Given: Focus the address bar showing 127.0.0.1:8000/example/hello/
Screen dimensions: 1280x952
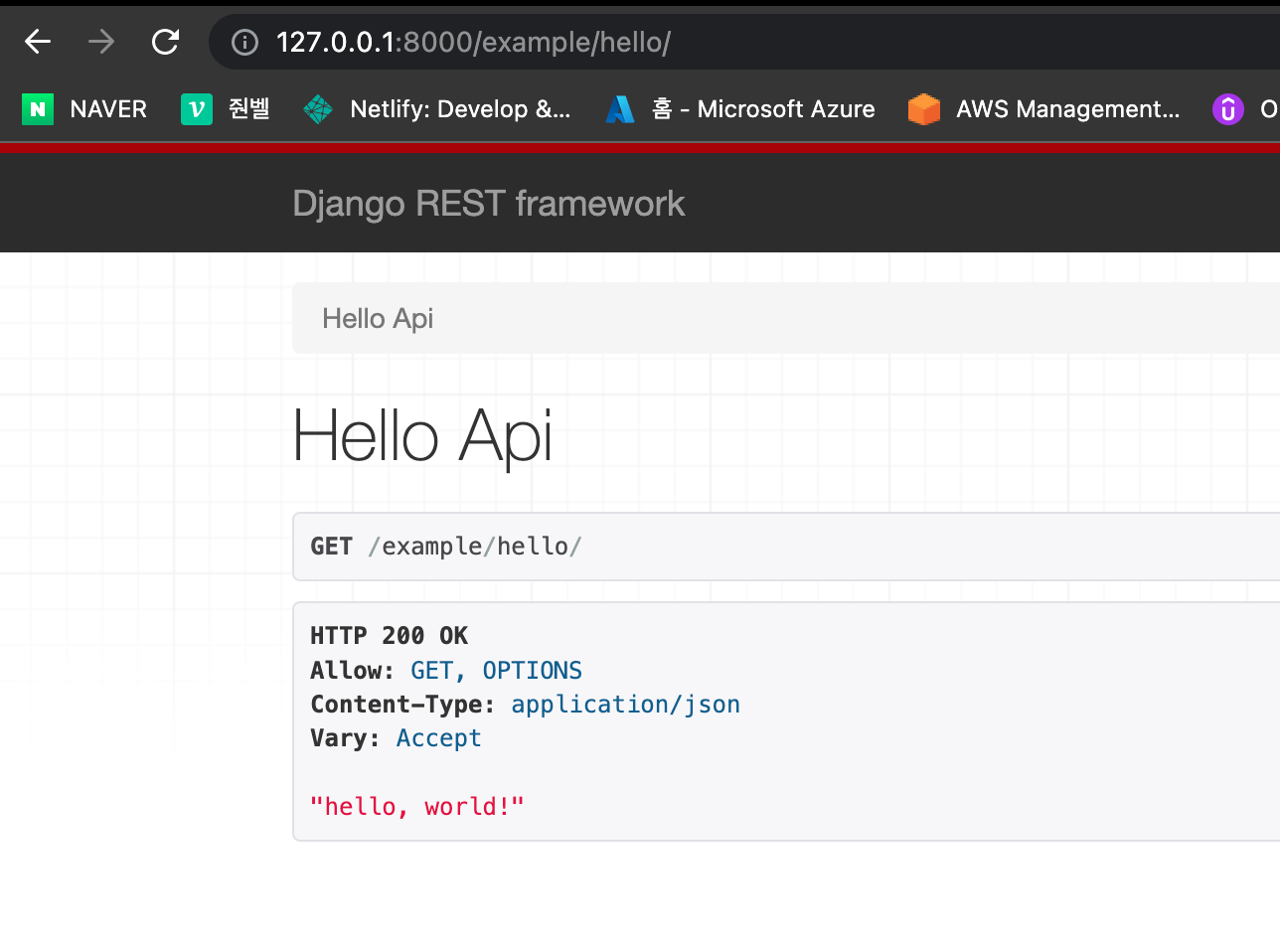Looking at the screenshot, I should point(745,42).
